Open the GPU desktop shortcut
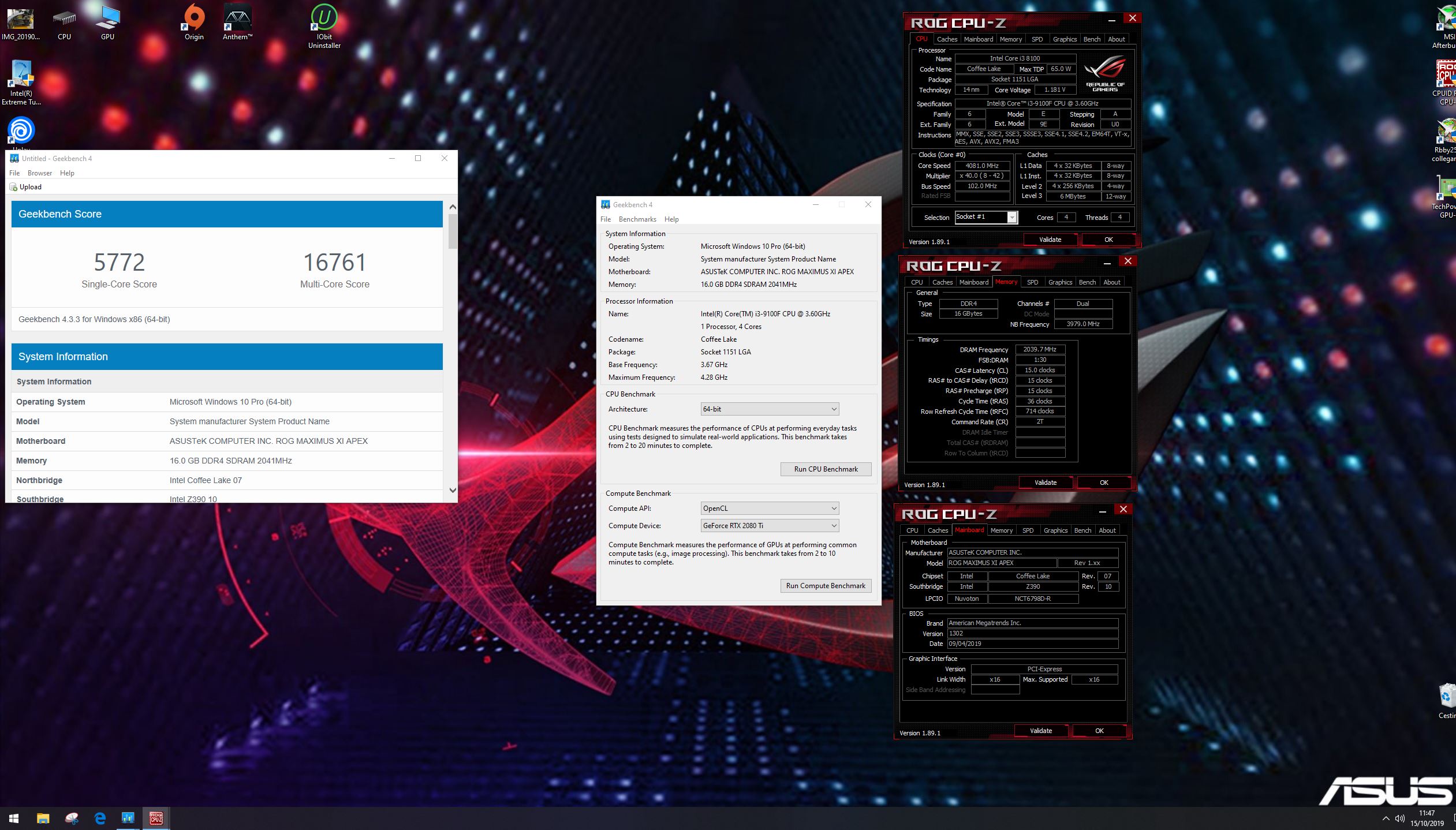The width and height of the screenshot is (1456, 830). [x=107, y=23]
